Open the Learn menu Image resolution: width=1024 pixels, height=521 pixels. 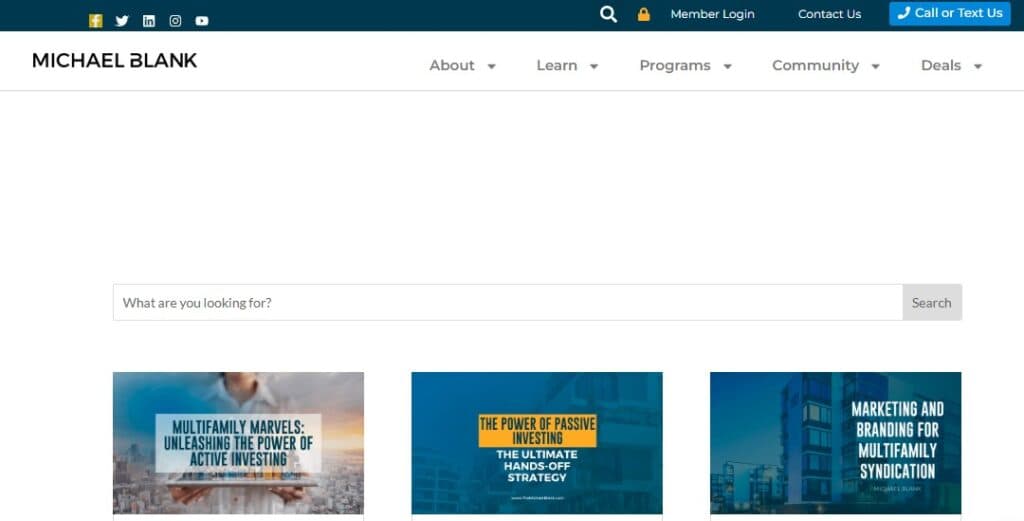(x=556, y=65)
